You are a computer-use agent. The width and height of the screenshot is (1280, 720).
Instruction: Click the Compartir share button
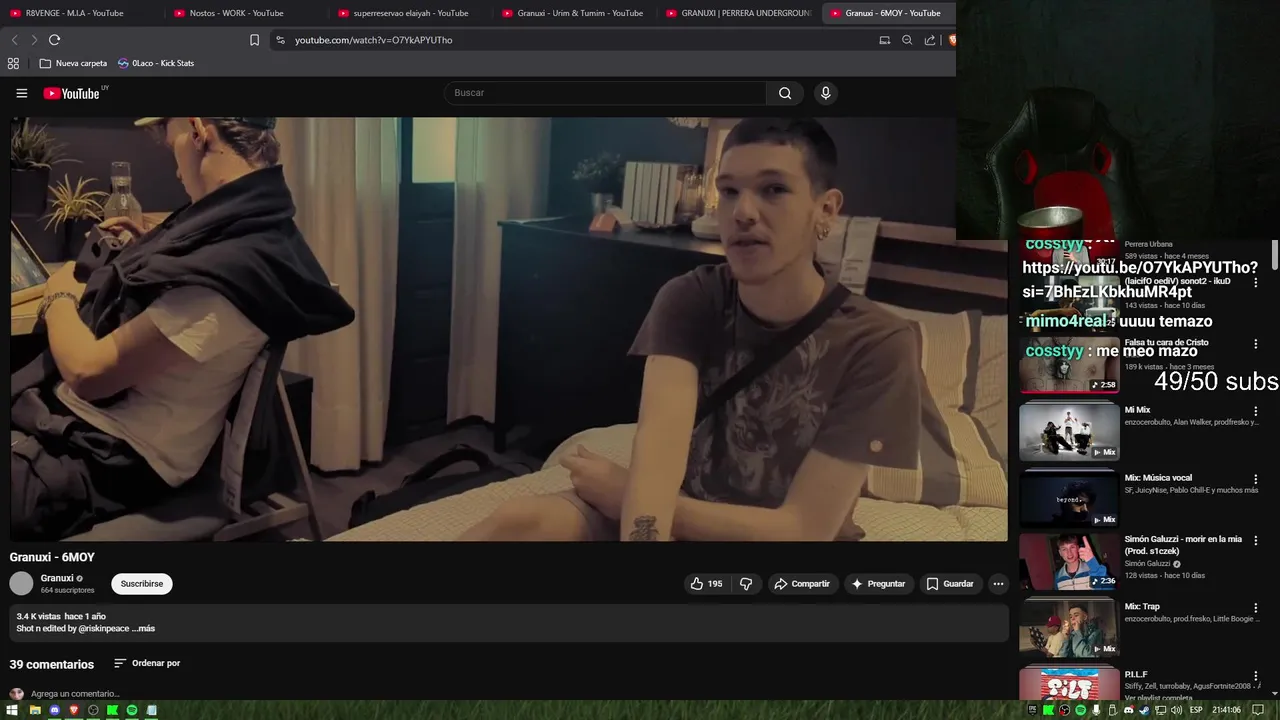(802, 584)
